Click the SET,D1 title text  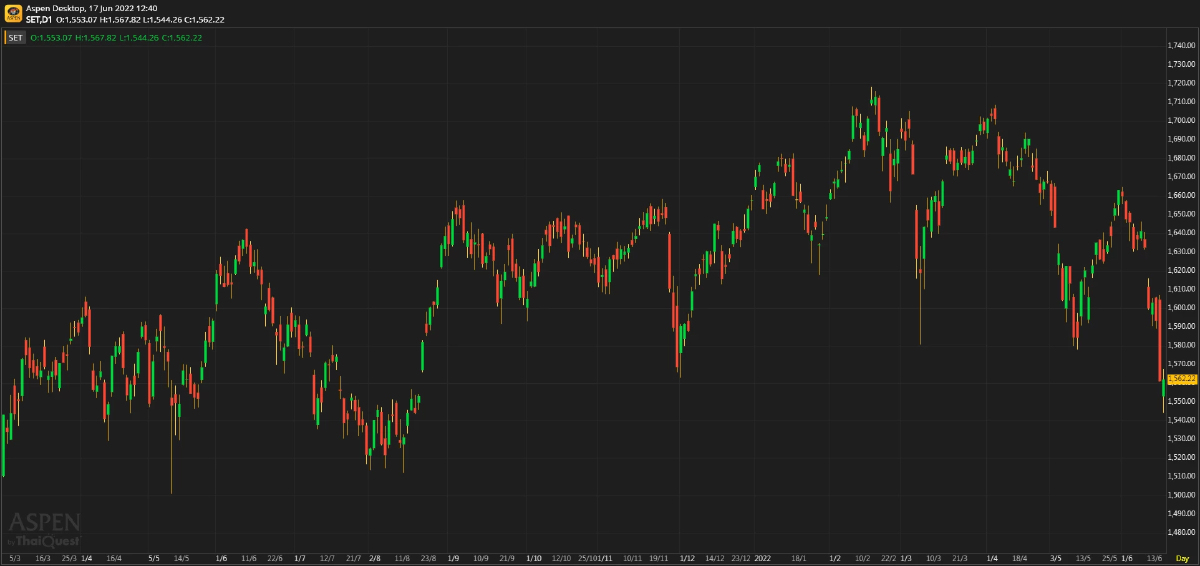click(40, 20)
